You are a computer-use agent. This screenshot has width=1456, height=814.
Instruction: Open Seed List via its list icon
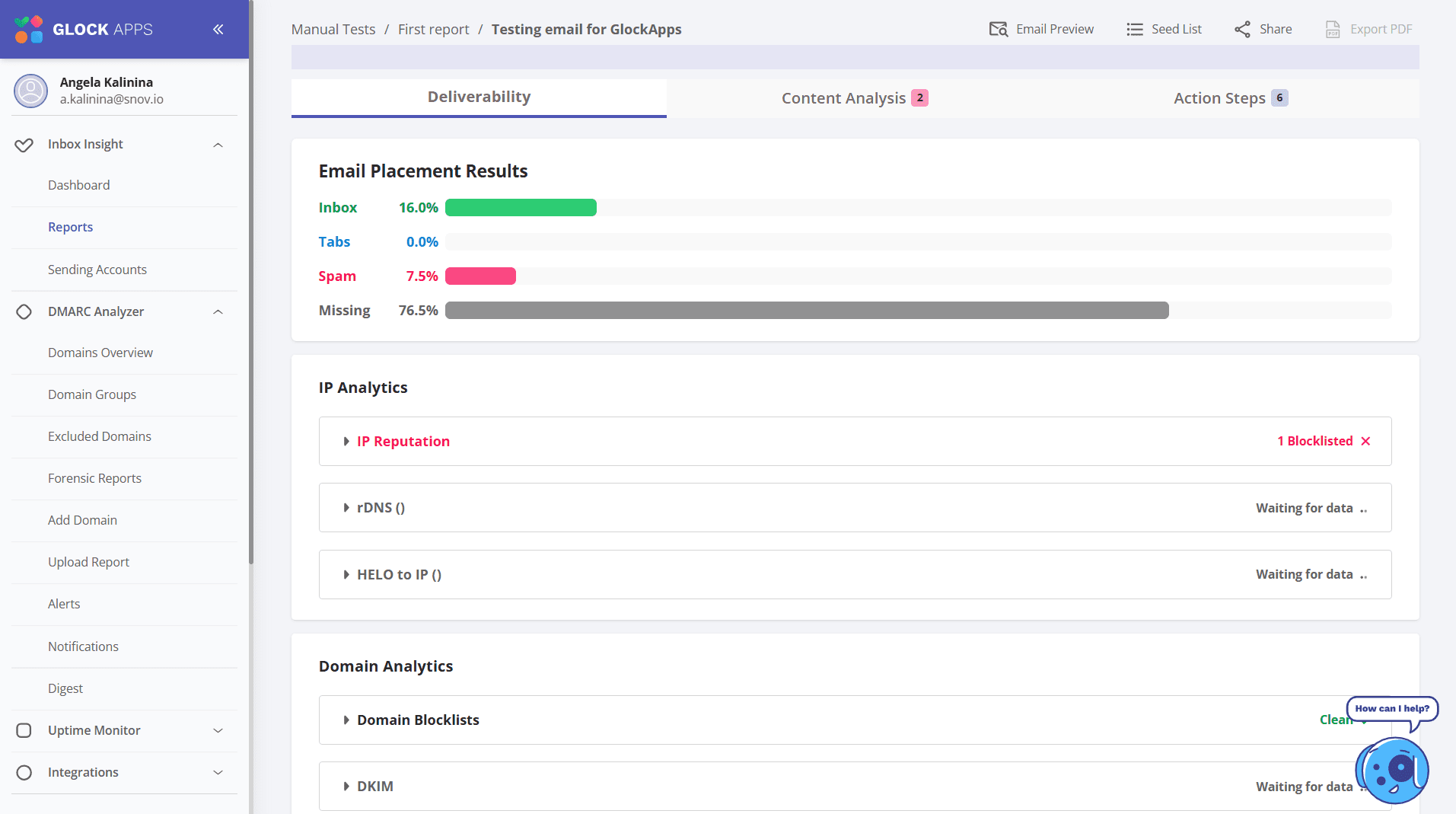point(1135,29)
